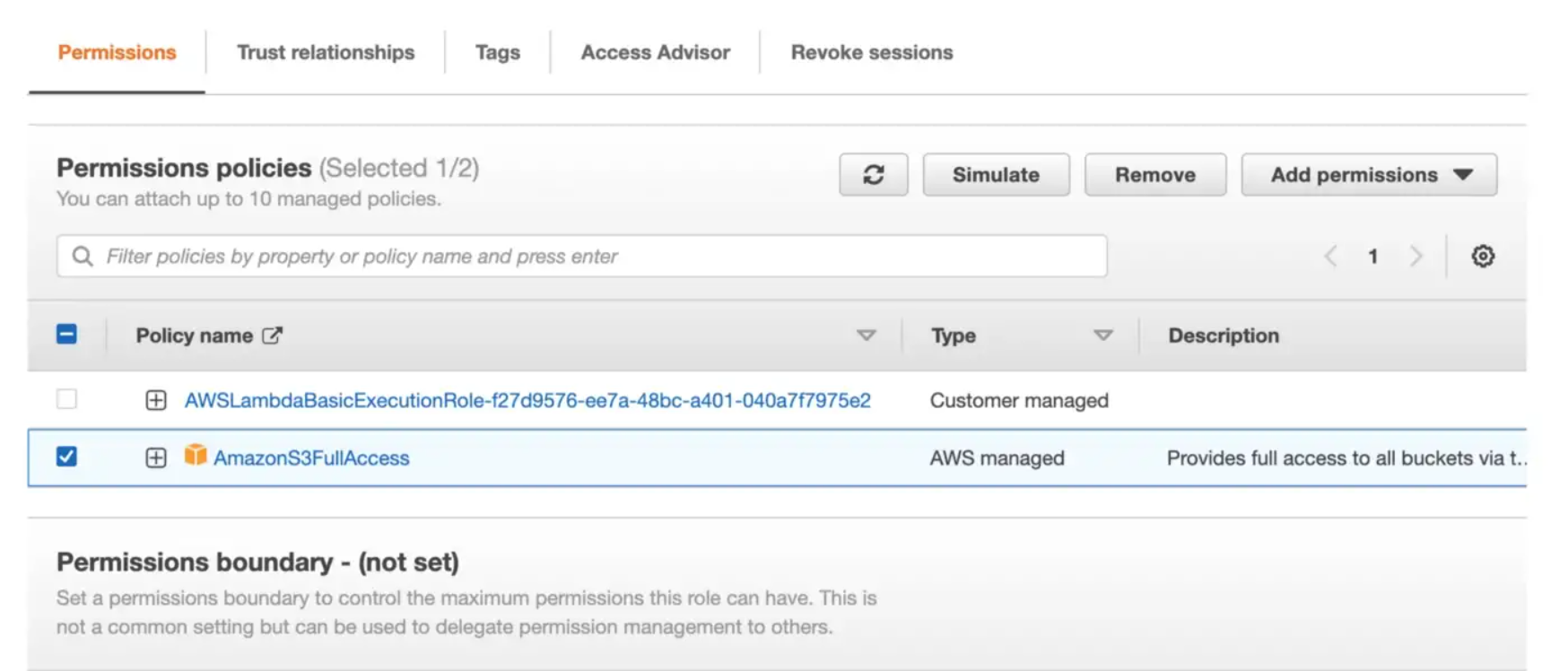Screen dimensions: 1568x671
Task: Open the AmazonS3FullAccess policy link
Action: click(312, 457)
